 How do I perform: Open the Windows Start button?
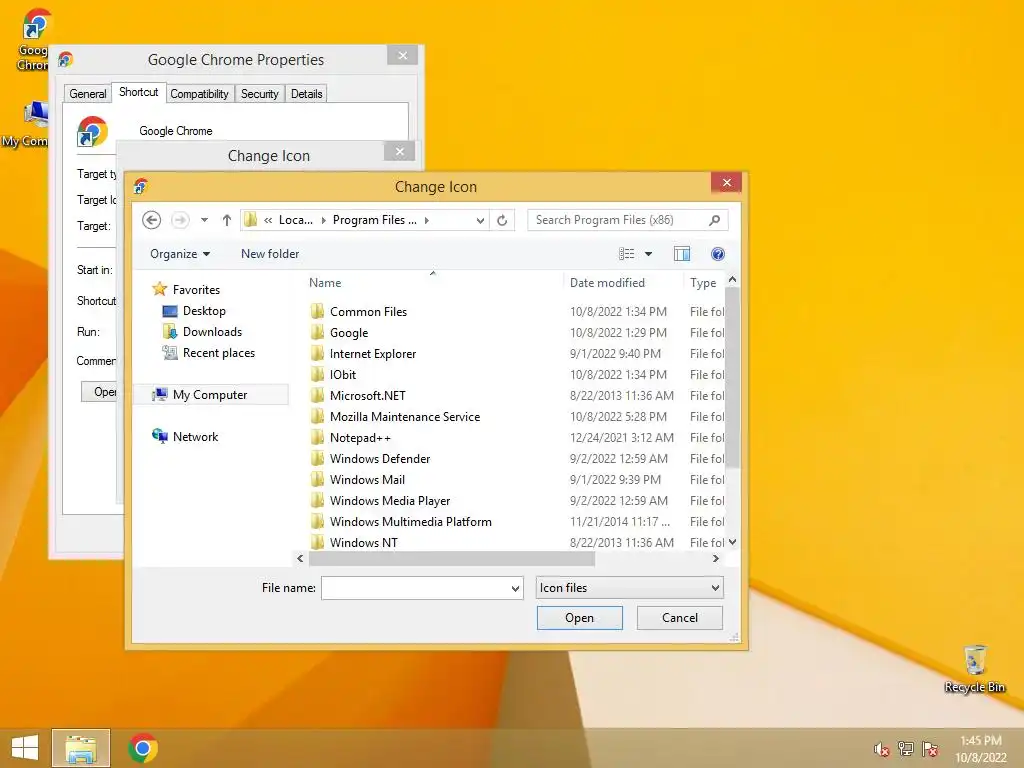(x=24, y=748)
